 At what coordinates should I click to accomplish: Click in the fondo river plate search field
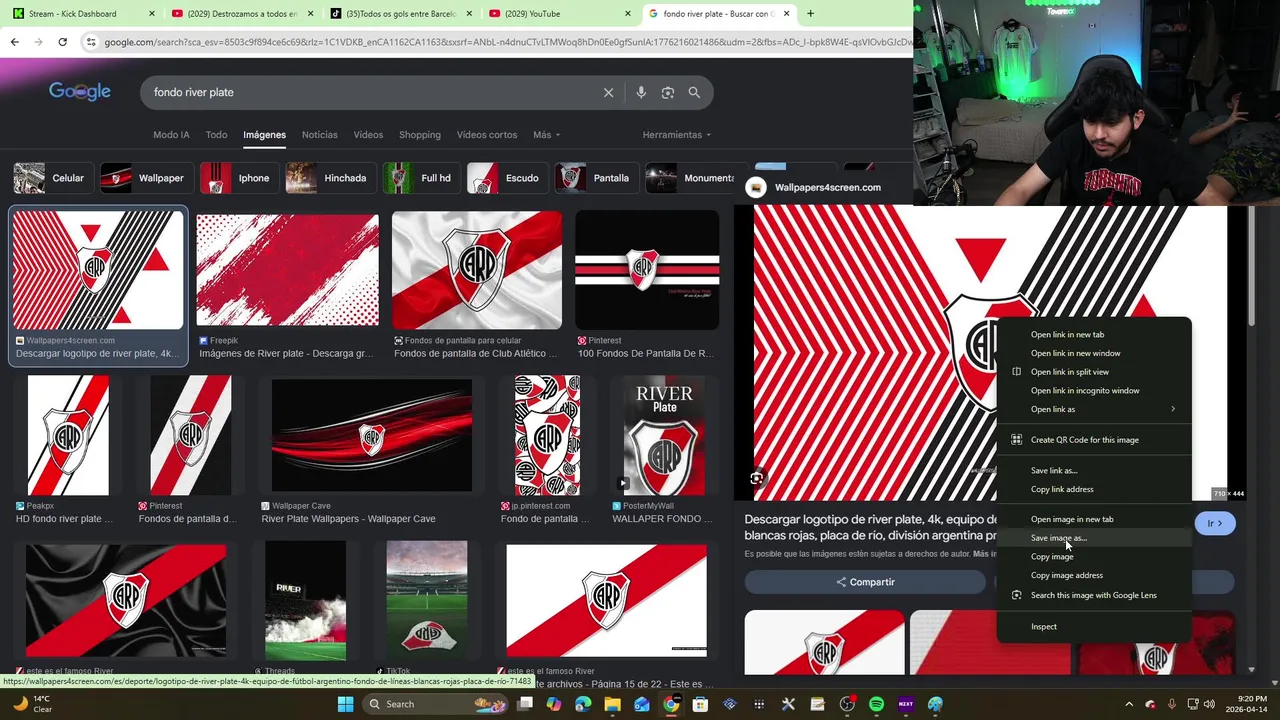(370, 92)
